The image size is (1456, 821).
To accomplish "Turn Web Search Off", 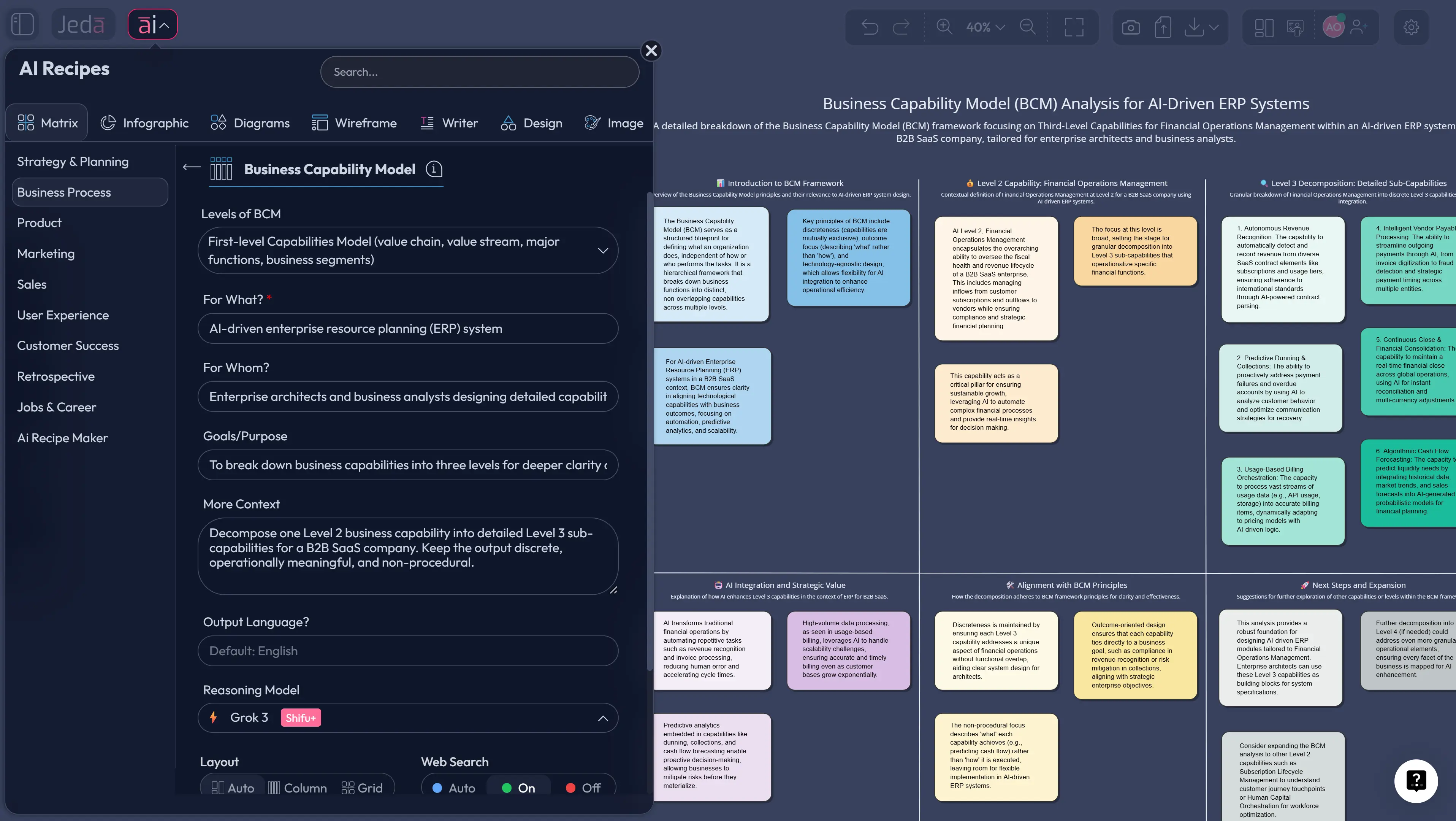I will click(583, 787).
